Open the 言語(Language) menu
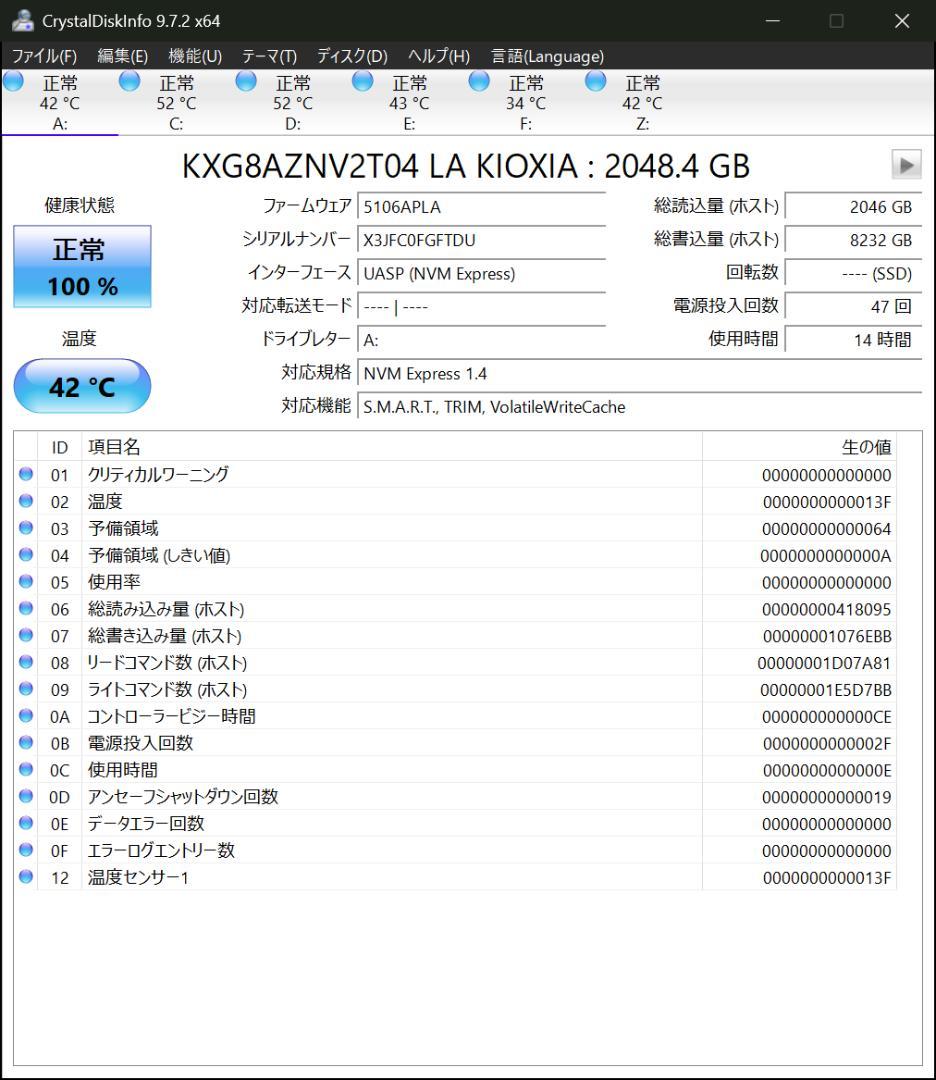Image resolution: width=936 pixels, height=1080 pixels. [x=548, y=56]
